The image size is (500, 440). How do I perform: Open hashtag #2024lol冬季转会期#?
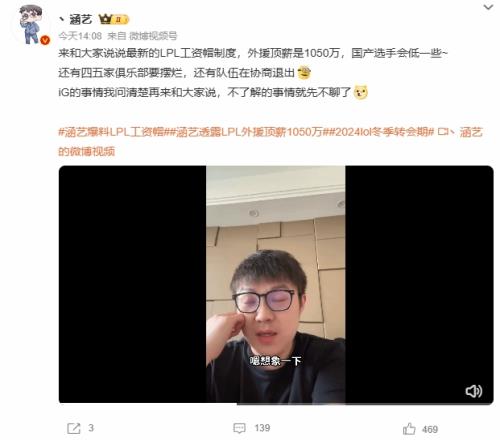(381, 132)
